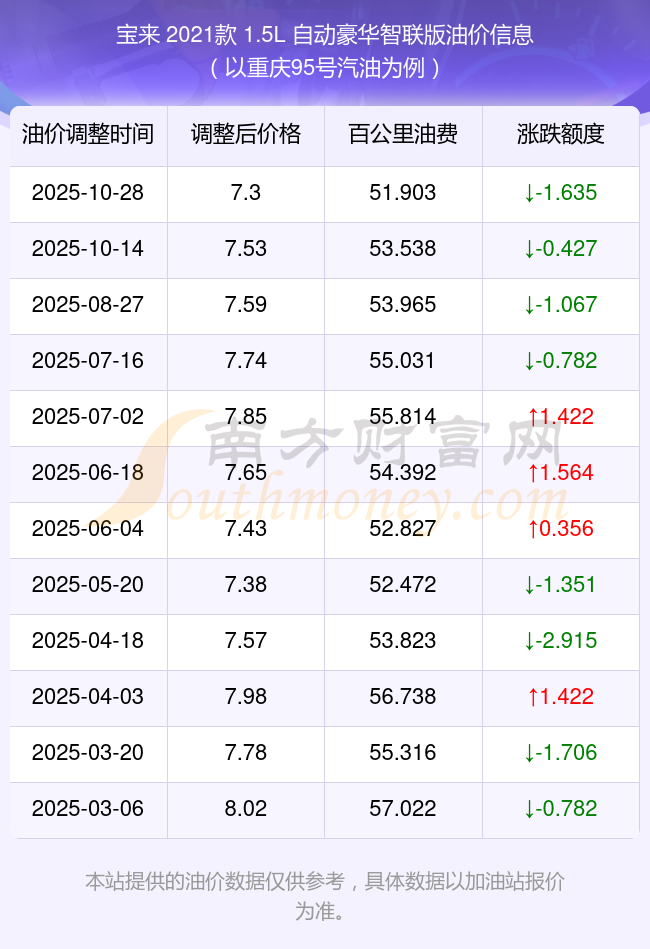The image size is (650, 949).
Task: Select the date 2025-06-04
Action: click(x=88, y=529)
